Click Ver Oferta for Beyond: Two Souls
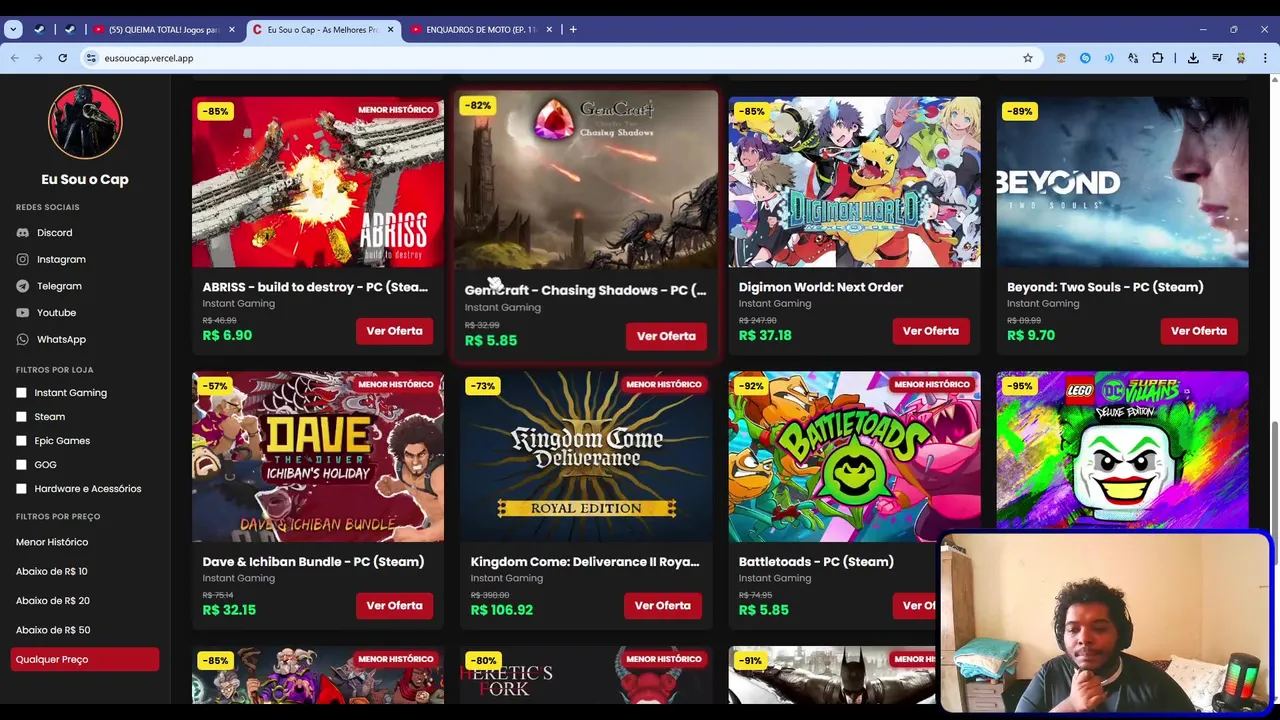 pyautogui.click(x=1199, y=331)
